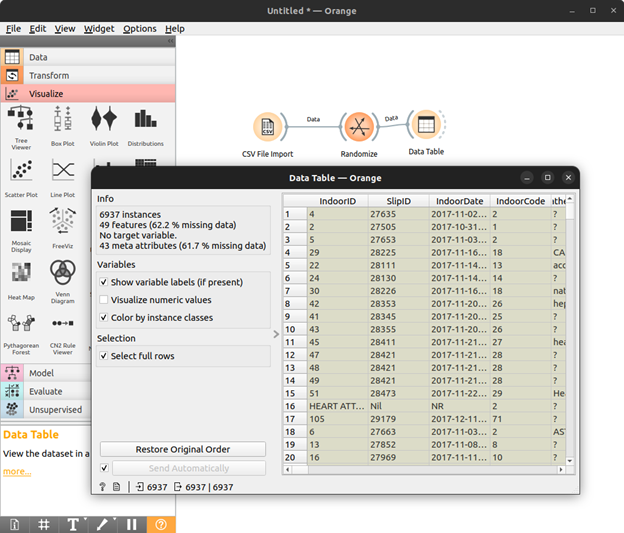Uncheck the Send Automatically checkbox
Image resolution: width=624 pixels, height=533 pixels.
(104, 468)
